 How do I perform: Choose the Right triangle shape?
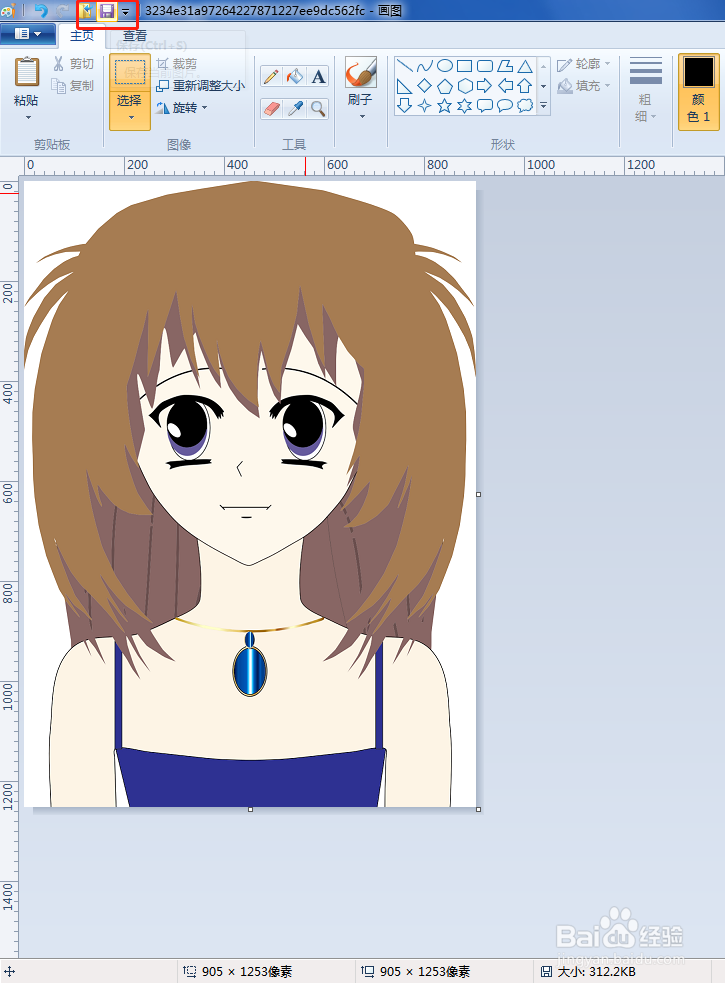point(405,86)
